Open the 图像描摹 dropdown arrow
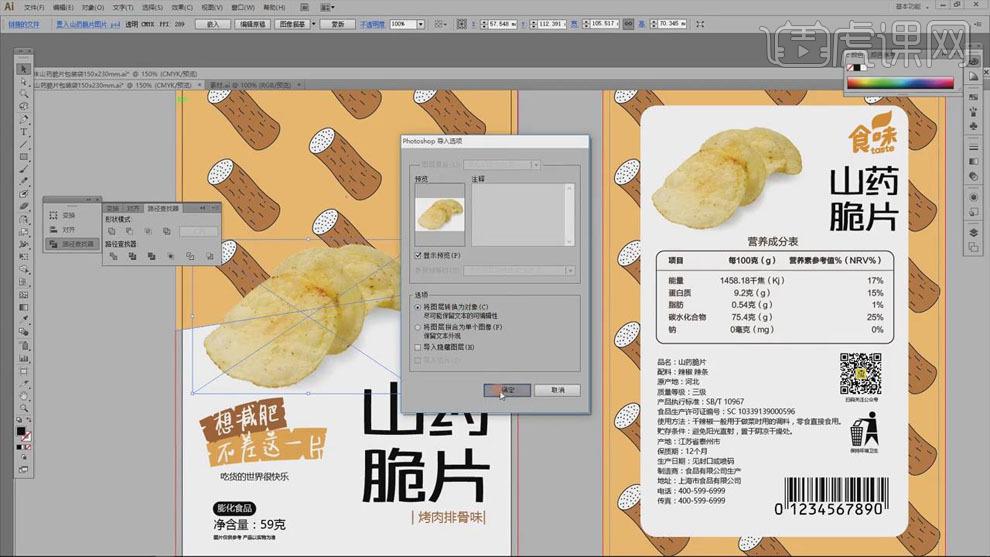Image resolution: width=990 pixels, height=557 pixels. point(314,24)
